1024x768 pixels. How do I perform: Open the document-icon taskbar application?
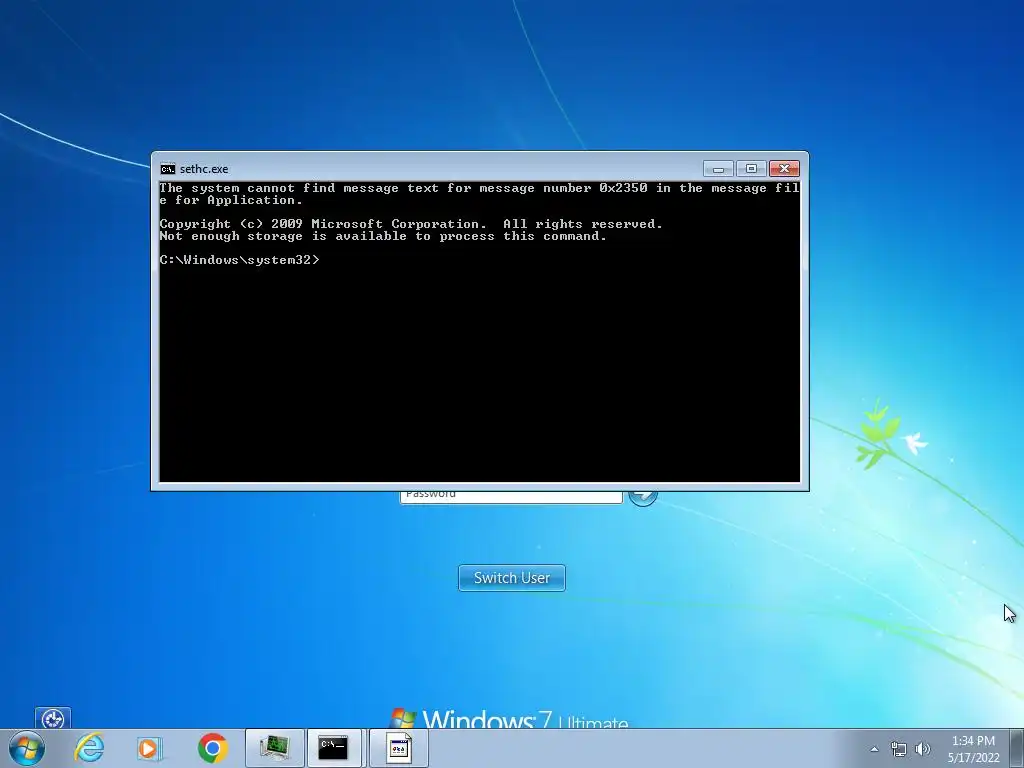click(399, 748)
